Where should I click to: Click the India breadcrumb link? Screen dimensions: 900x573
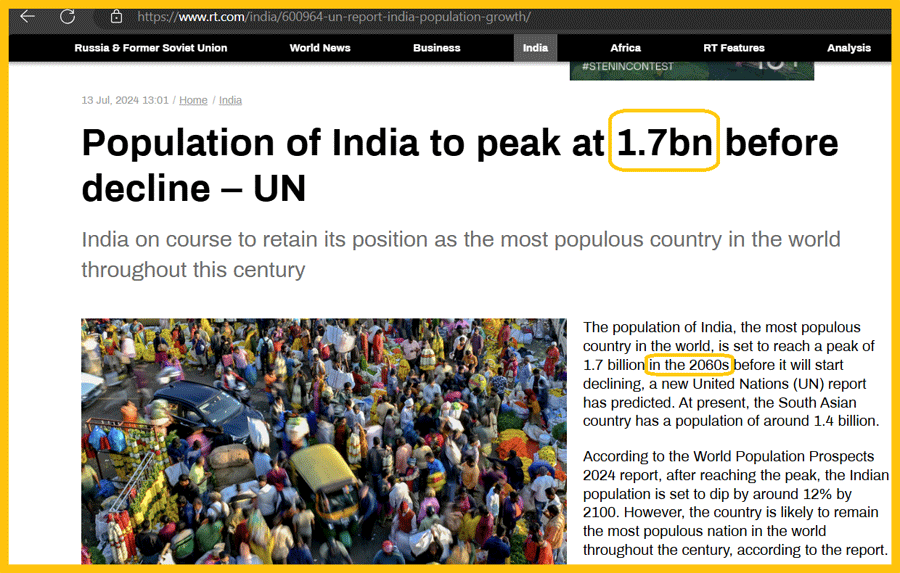230,100
